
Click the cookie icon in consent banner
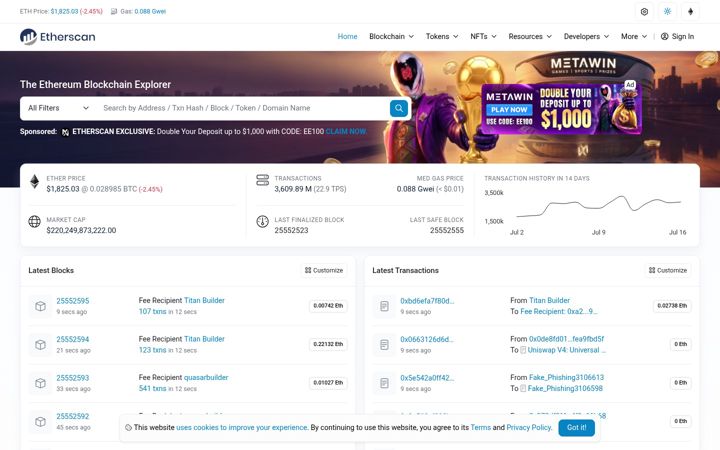click(129, 428)
